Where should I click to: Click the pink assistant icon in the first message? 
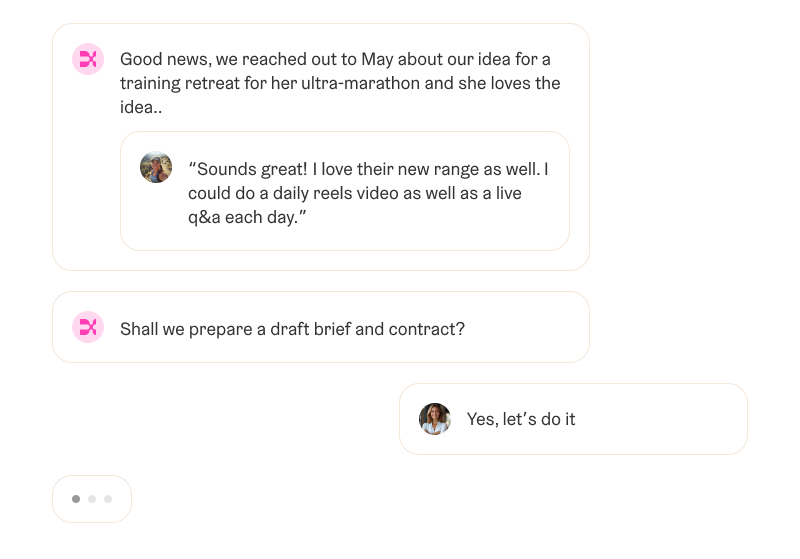pos(88,60)
